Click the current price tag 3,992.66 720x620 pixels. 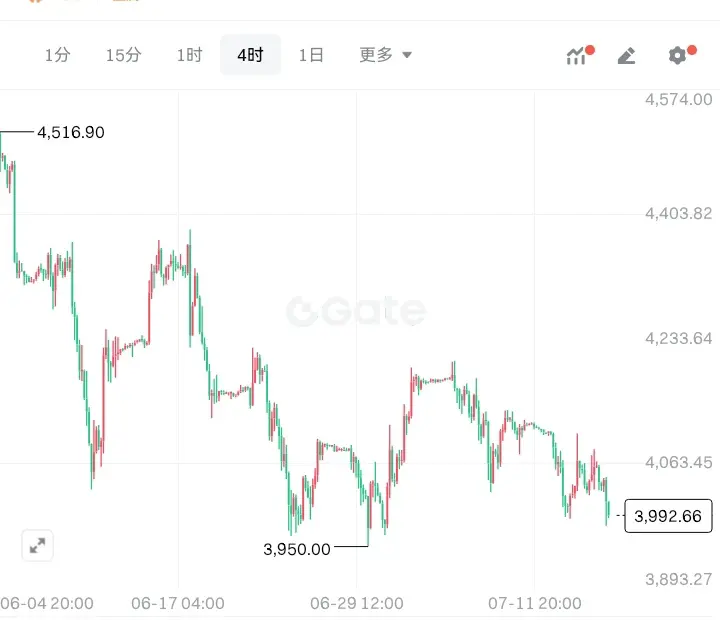tap(668, 516)
